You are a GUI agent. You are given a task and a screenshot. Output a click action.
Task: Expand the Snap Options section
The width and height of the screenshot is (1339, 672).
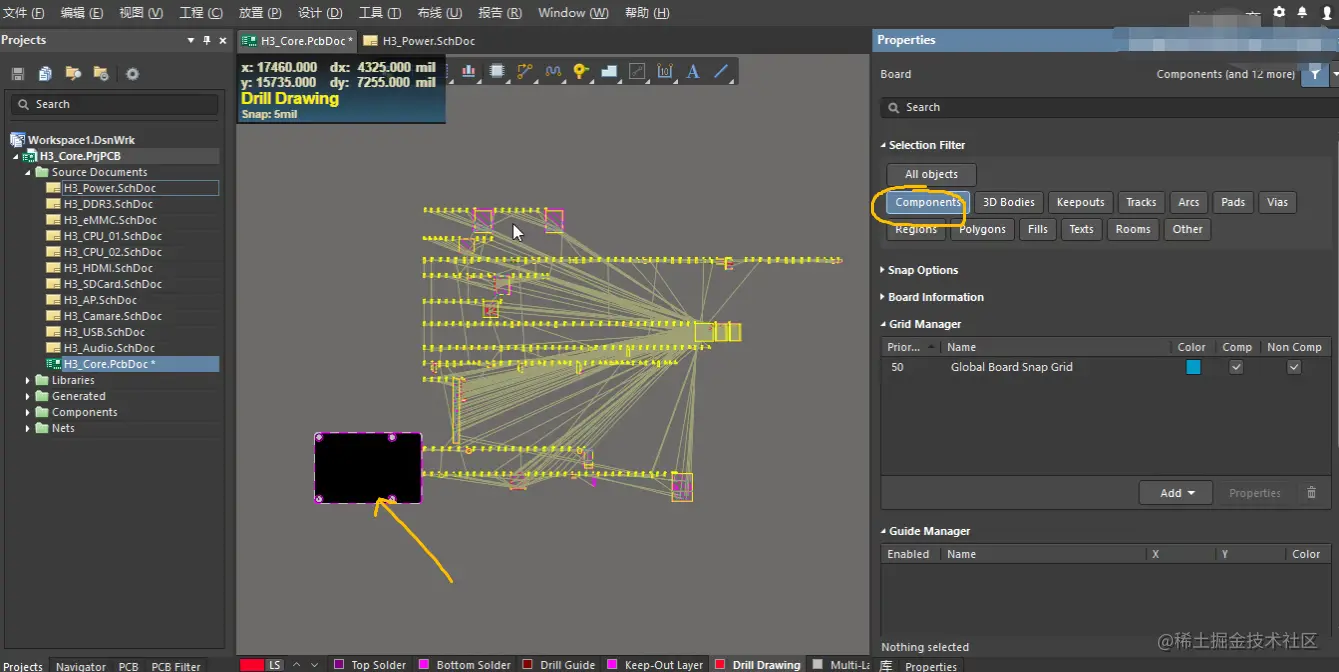[x=922, y=270]
